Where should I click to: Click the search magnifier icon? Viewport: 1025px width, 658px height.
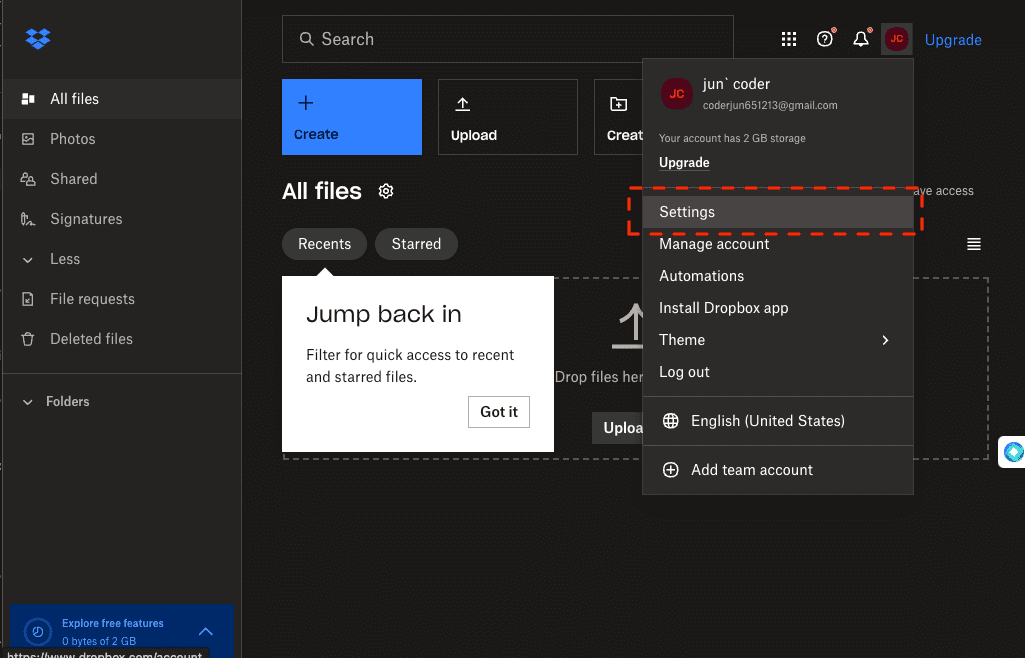click(x=306, y=39)
